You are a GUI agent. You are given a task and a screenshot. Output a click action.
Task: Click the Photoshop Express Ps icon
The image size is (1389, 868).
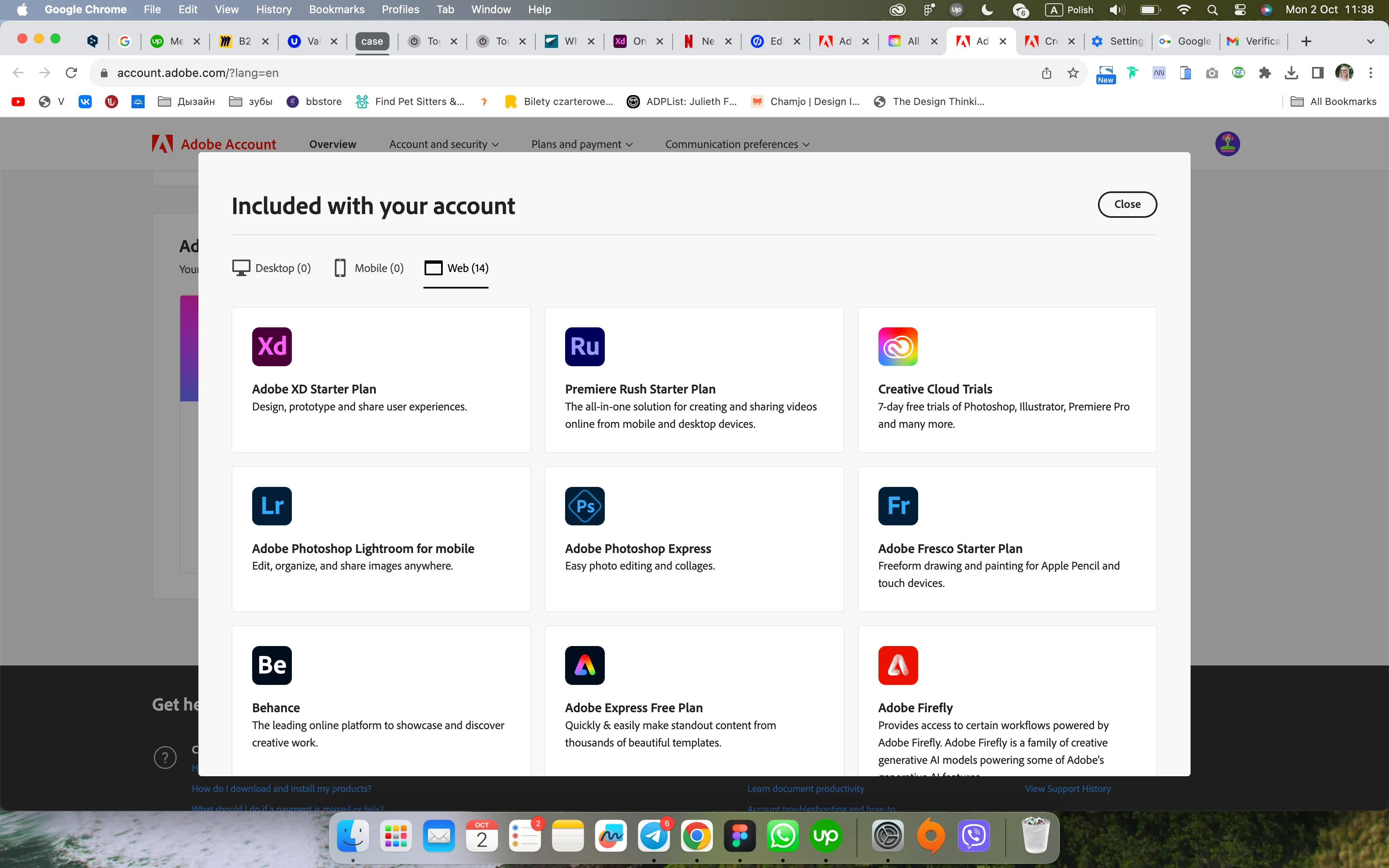pos(584,506)
